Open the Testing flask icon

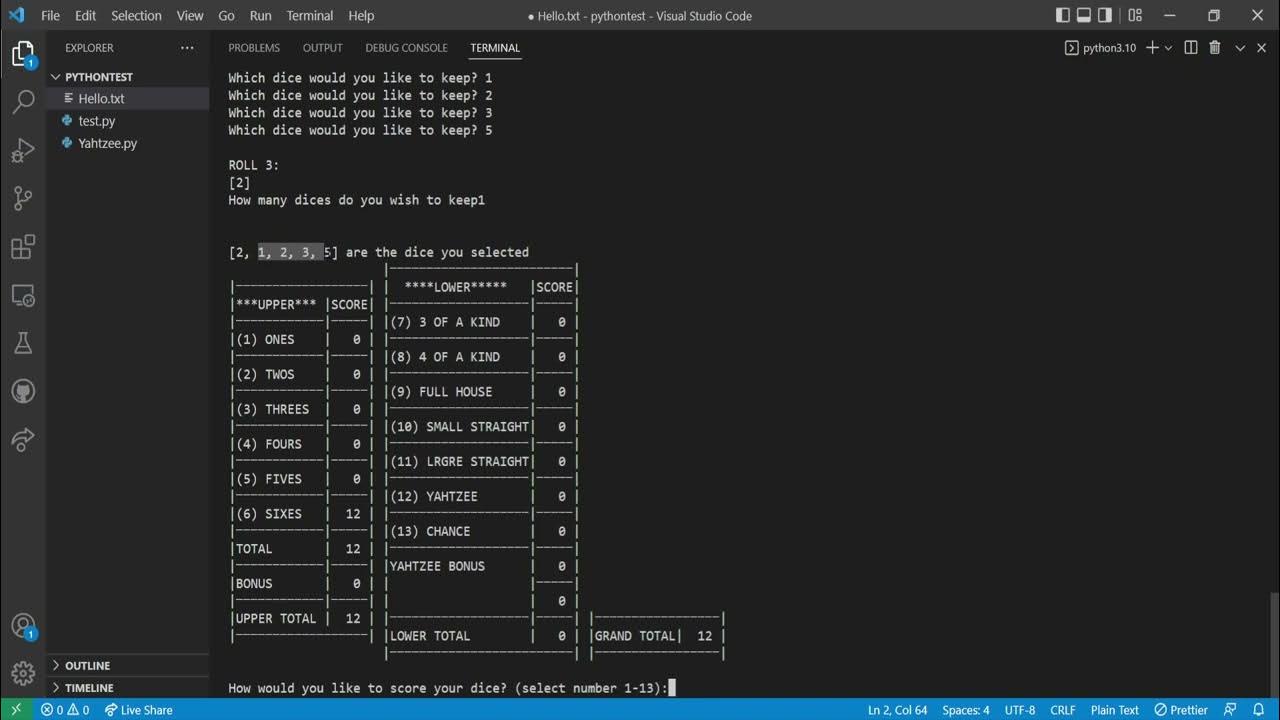[x=23, y=343]
